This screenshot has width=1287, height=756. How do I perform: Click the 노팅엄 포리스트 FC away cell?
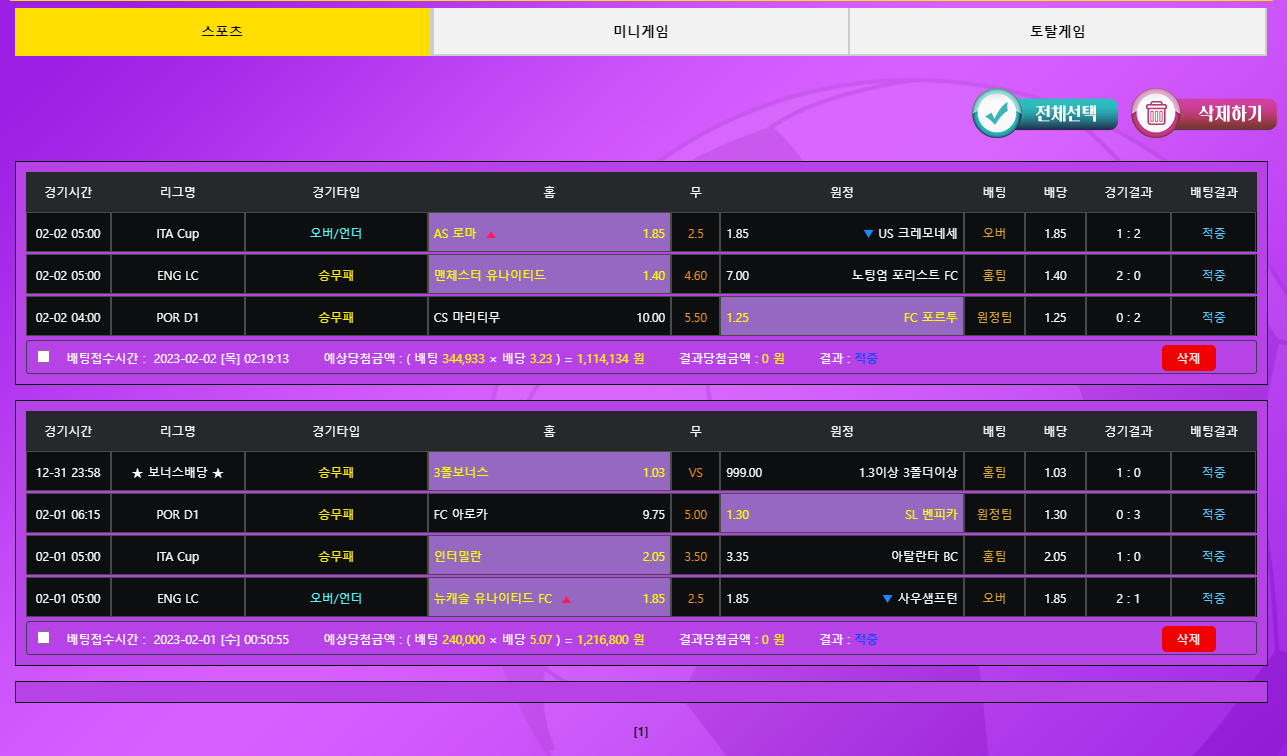click(x=841, y=275)
